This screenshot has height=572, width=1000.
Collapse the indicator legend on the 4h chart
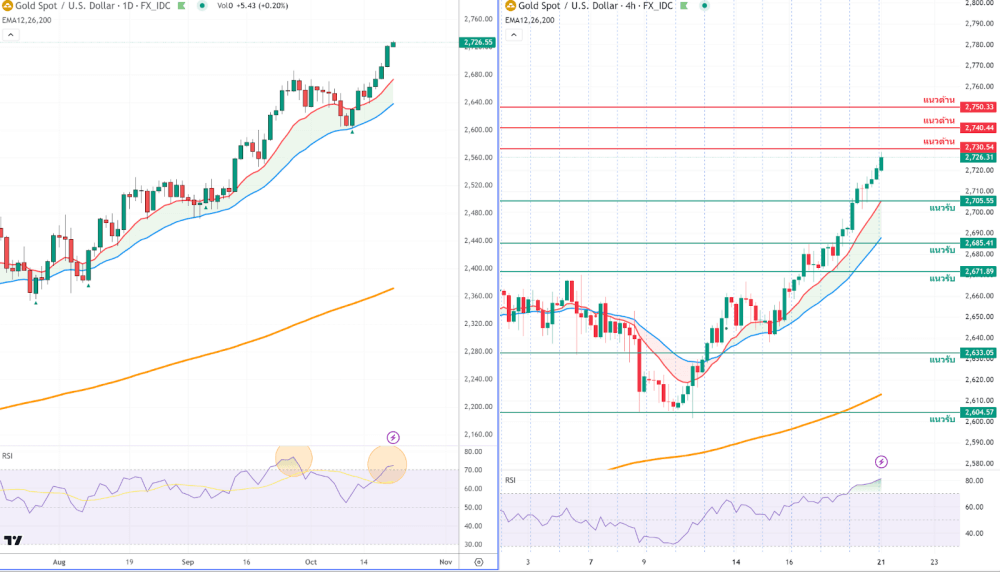click(513, 35)
